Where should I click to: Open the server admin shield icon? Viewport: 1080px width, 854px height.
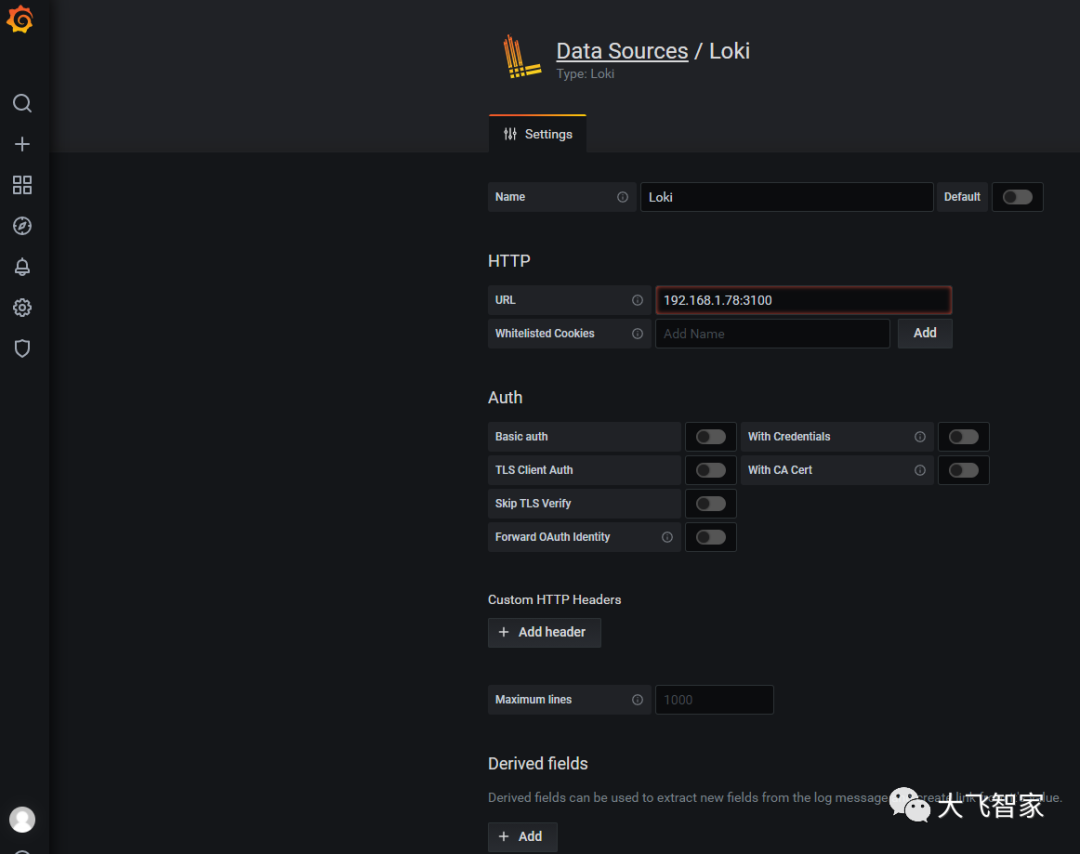[x=22, y=348]
